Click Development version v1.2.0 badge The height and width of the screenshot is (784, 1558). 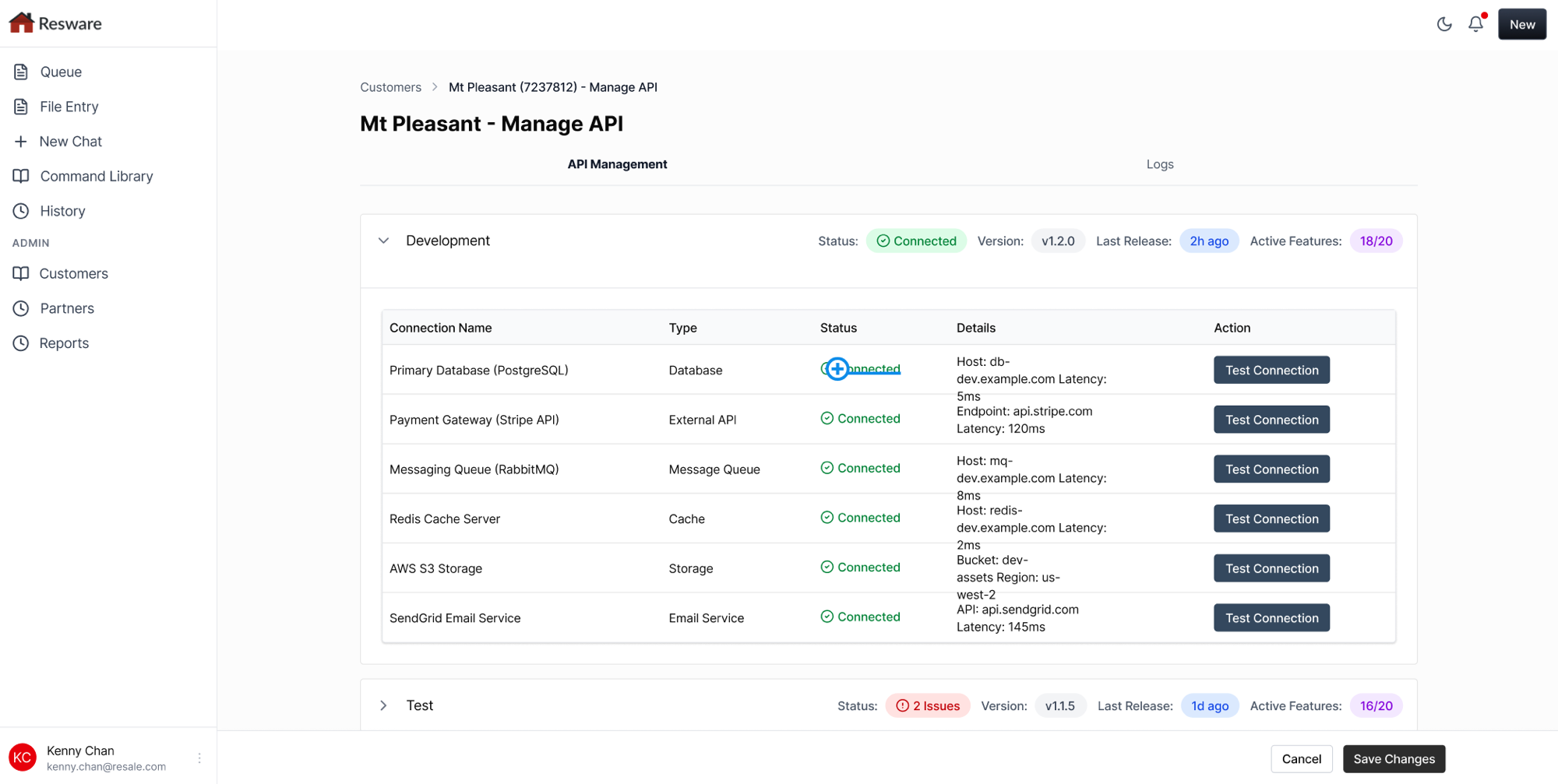[x=1058, y=241]
